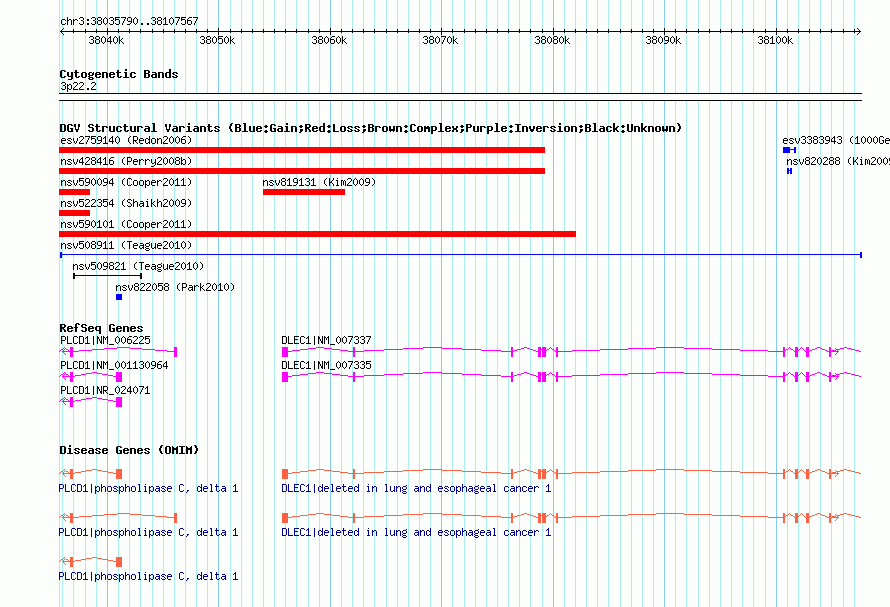Select the RefSeq Genes track title

tap(101, 328)
